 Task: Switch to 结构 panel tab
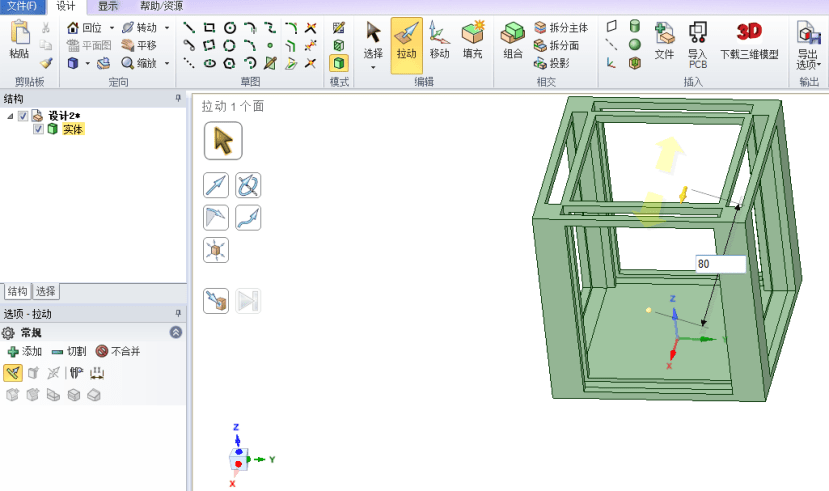pos(17,291)
